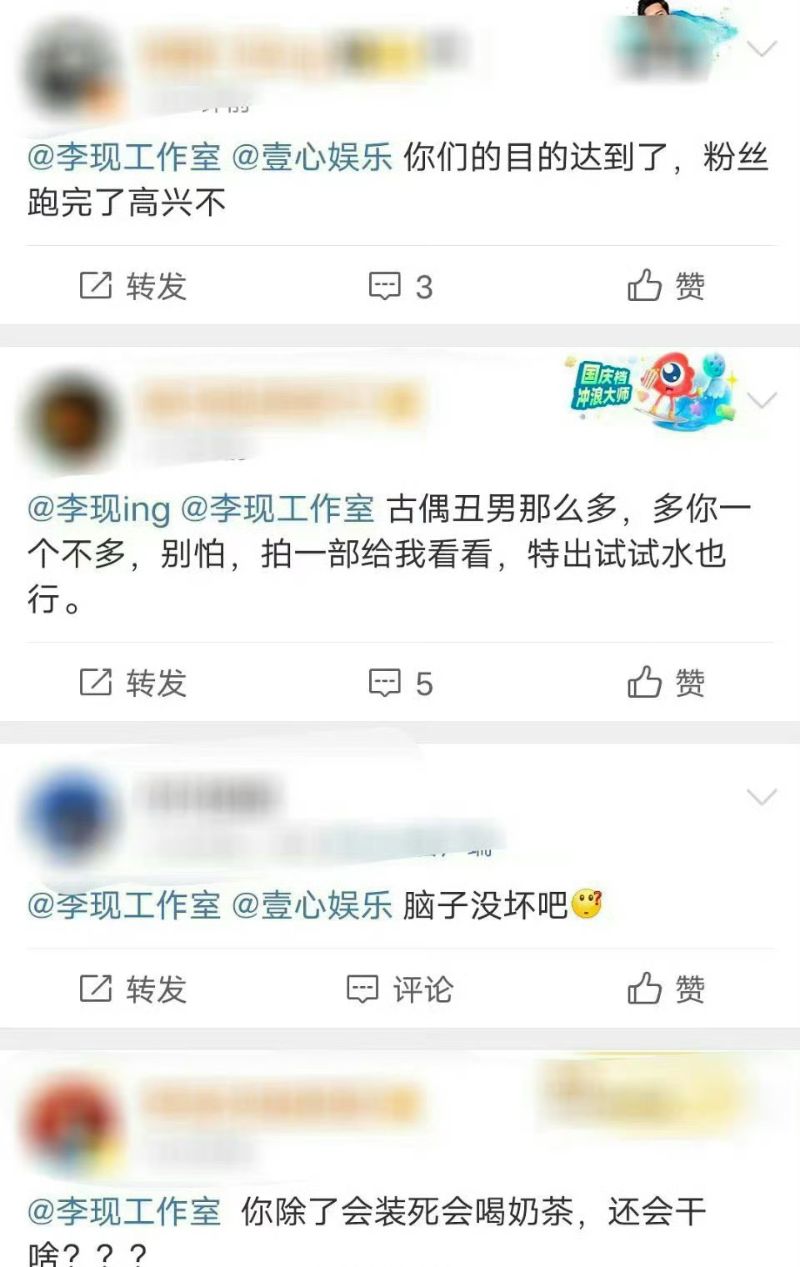This screenshot has height=1267, width=800.
Task: Open @李现工作室 mention in first post
Action: [124, 159]
